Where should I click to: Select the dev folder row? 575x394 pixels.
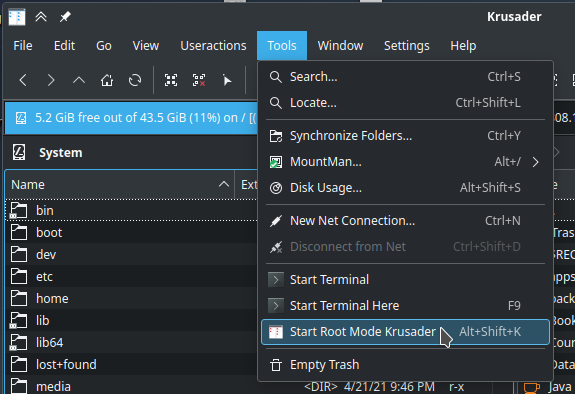[131, 255]
